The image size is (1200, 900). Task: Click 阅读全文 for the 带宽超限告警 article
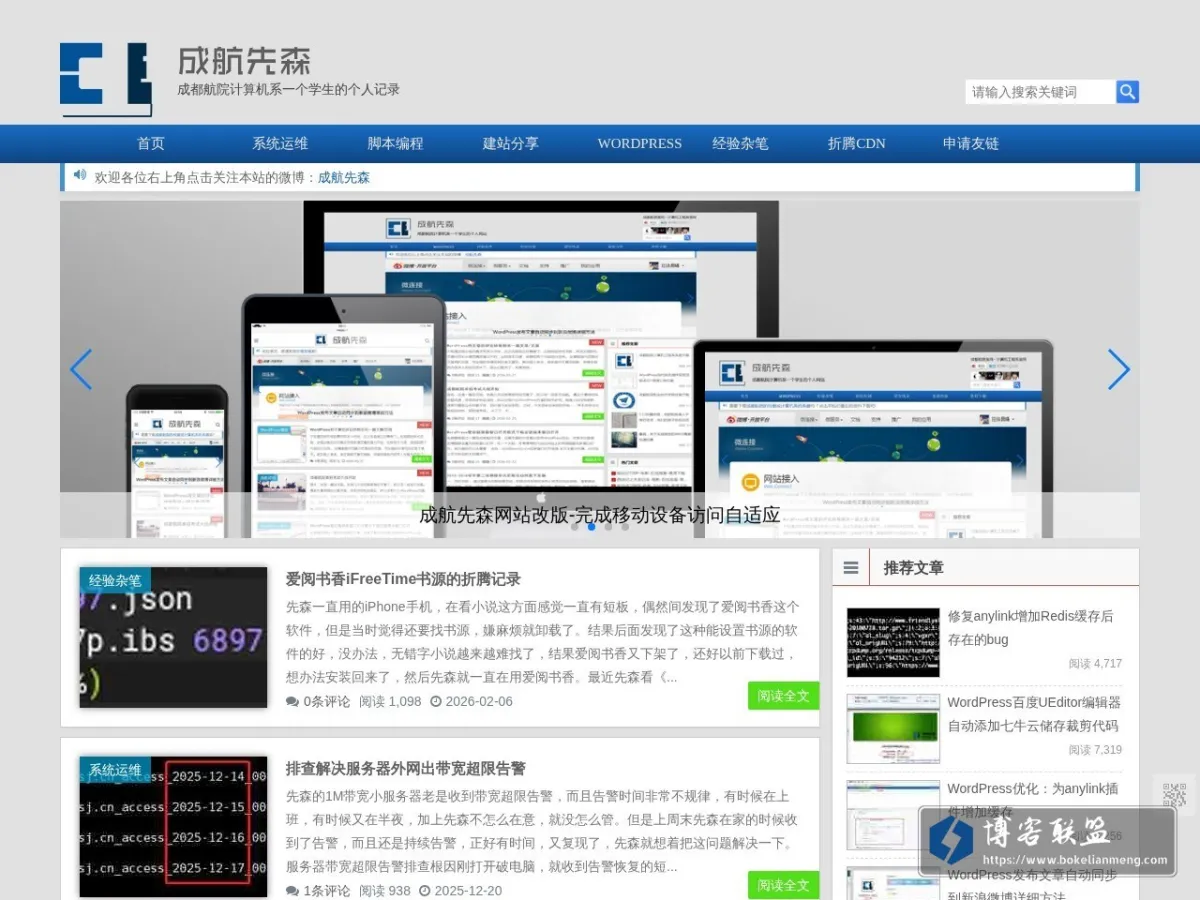[783, 885]
